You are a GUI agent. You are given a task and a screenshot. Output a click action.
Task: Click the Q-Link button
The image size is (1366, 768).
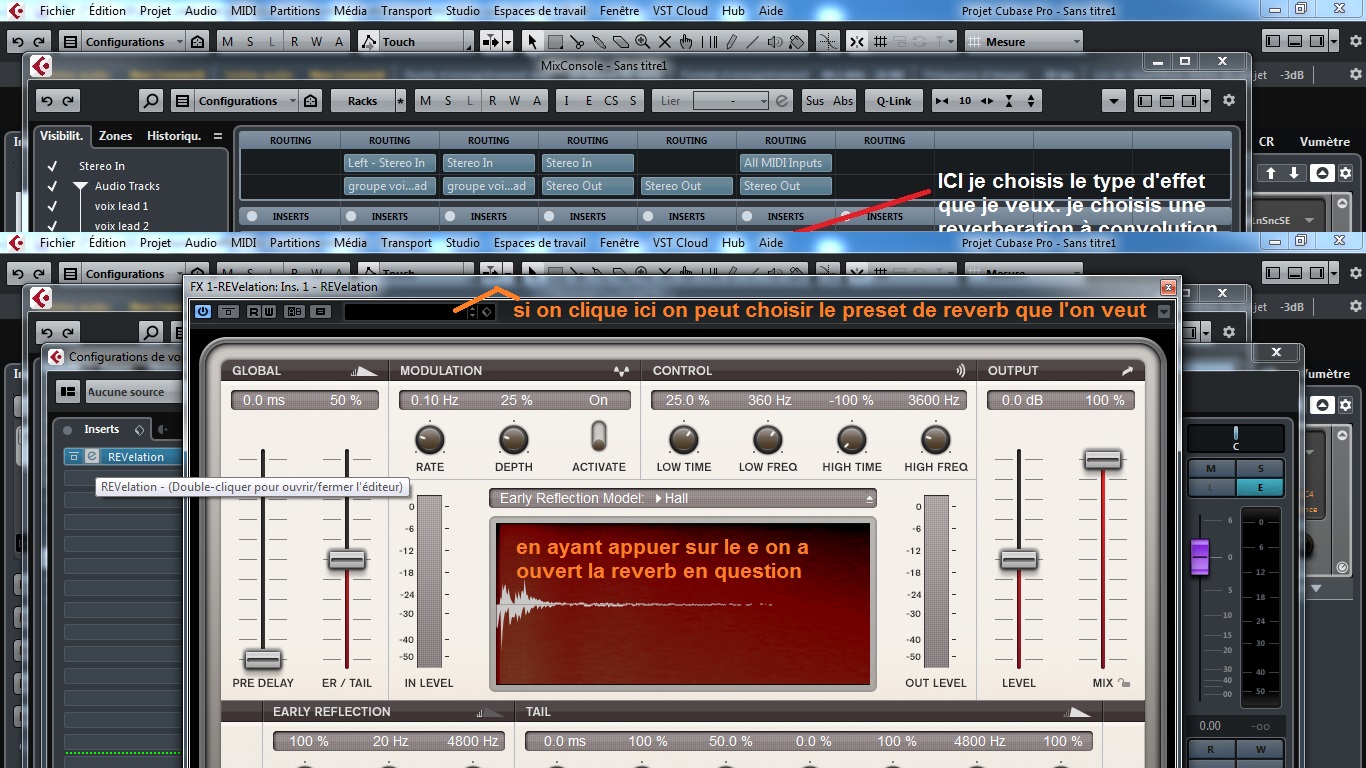click(x=894, y=101)
